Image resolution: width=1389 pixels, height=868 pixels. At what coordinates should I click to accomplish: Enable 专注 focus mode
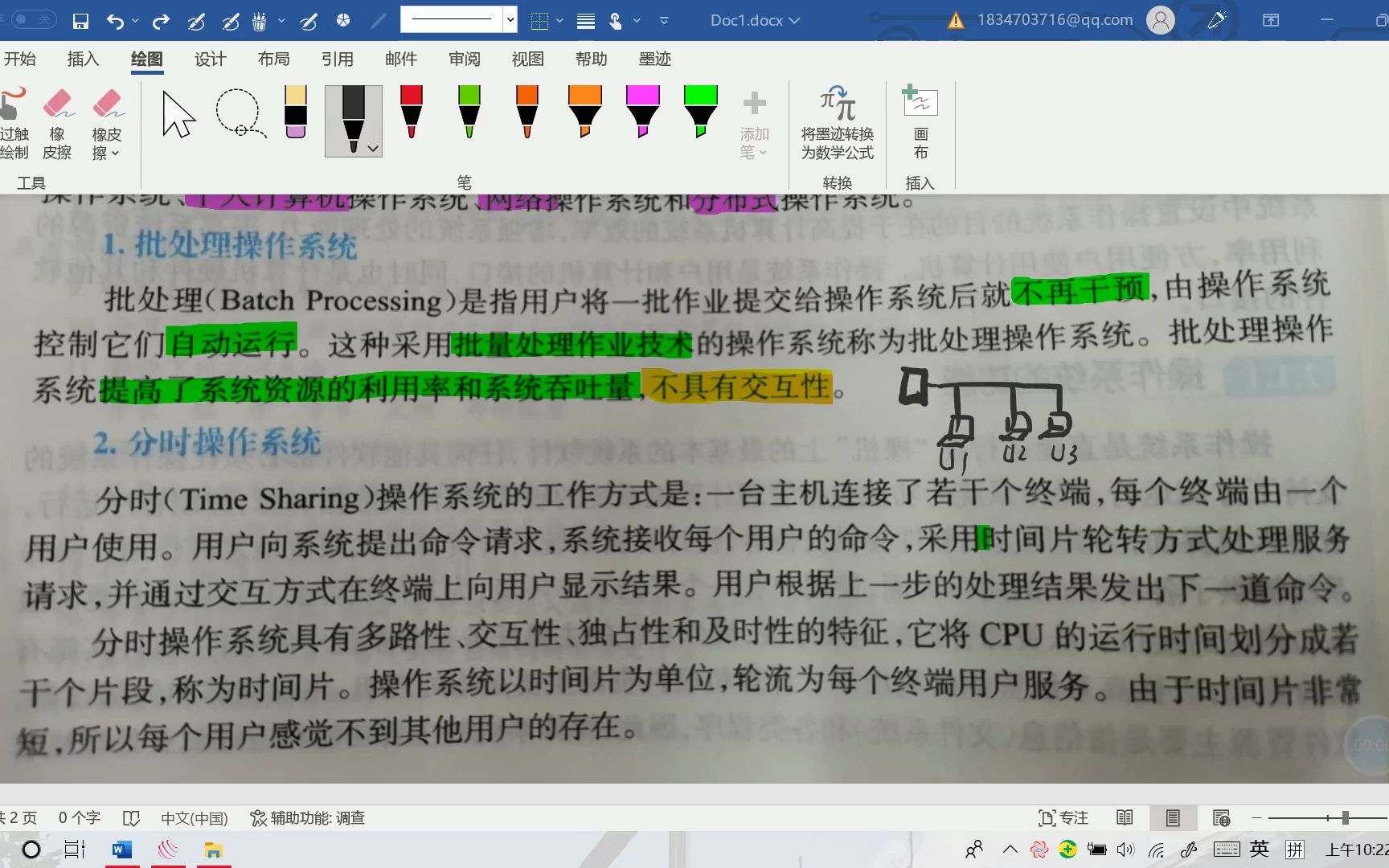pos(1065,817)
